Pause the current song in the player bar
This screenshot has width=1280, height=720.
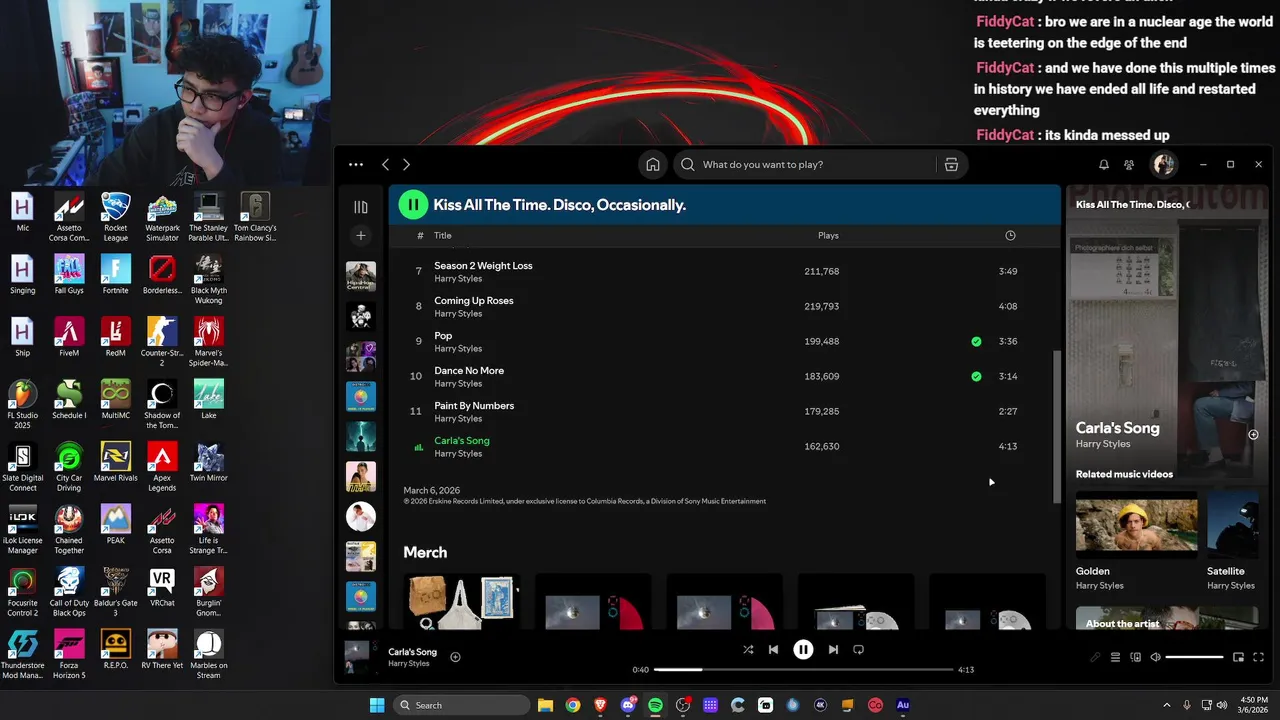tap(803, 650)
